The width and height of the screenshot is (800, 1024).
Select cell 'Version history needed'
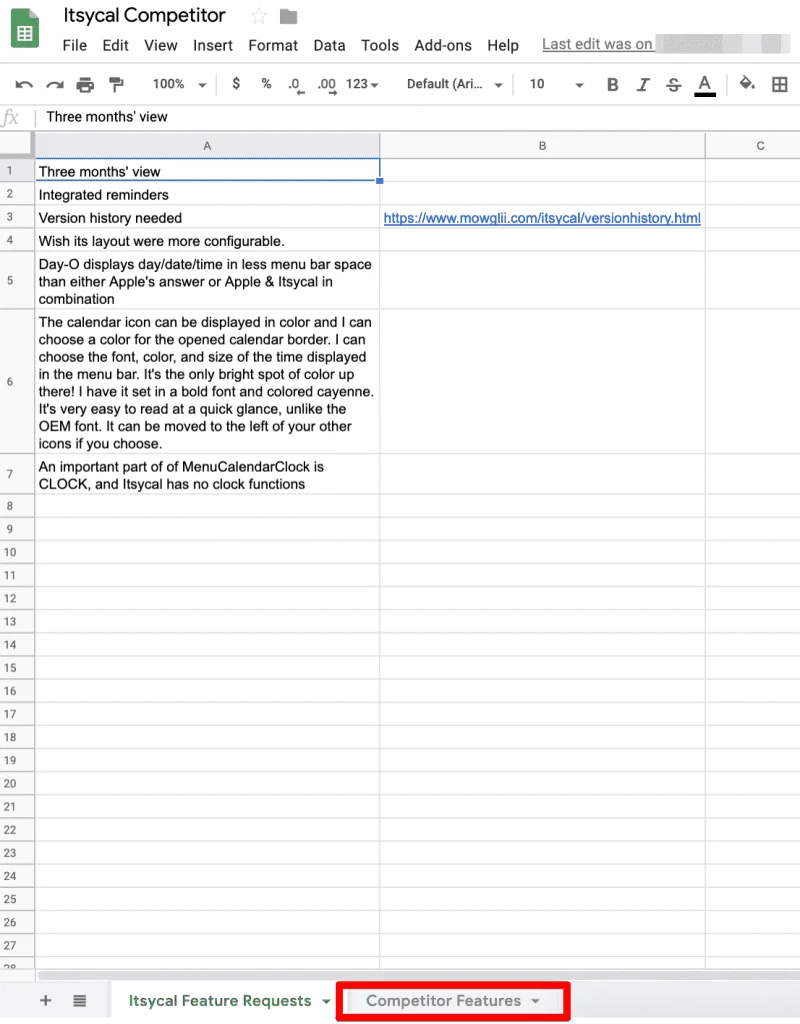pyautogui.click(x=207, y=217)
